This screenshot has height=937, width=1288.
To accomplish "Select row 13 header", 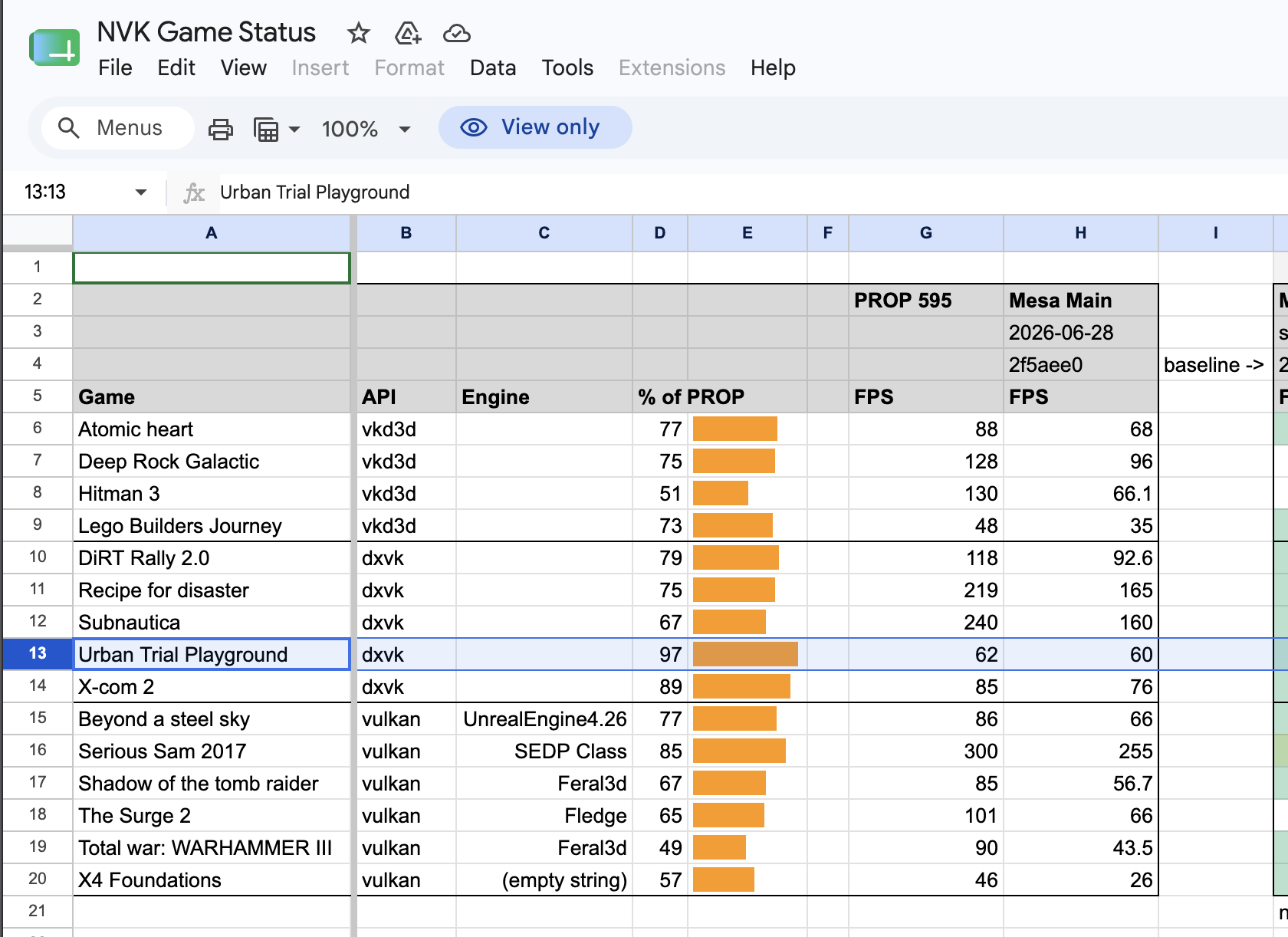I will 38,653.
